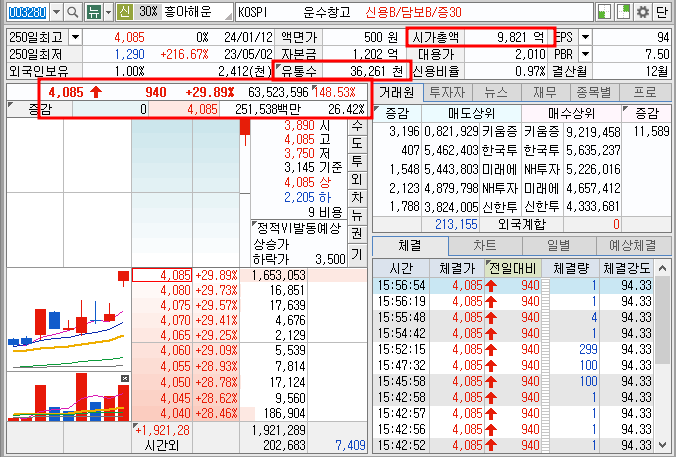Click the 권 side button

click(x=357, y=234)
